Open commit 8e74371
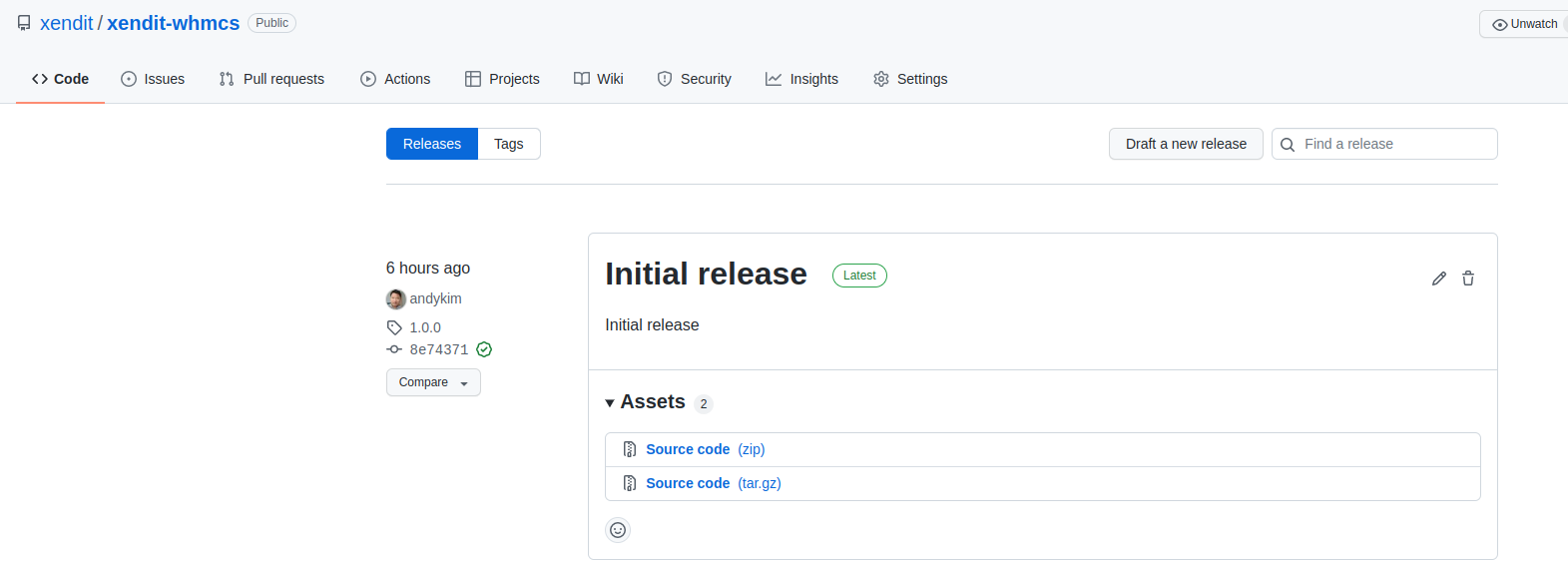The height and width of the screenshot is (567, 1568). point(439,349)
